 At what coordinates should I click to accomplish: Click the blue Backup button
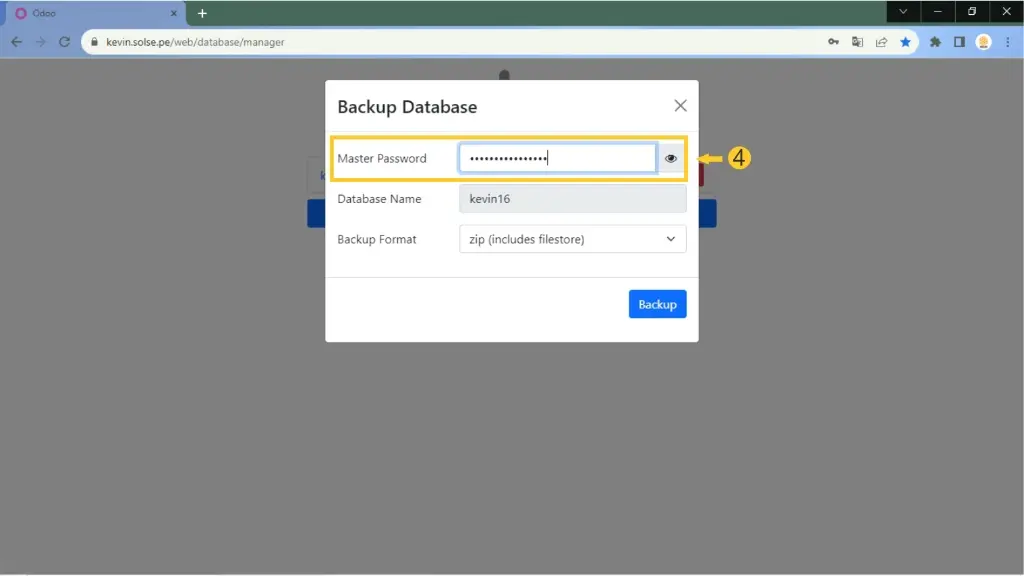pos(657,304)
